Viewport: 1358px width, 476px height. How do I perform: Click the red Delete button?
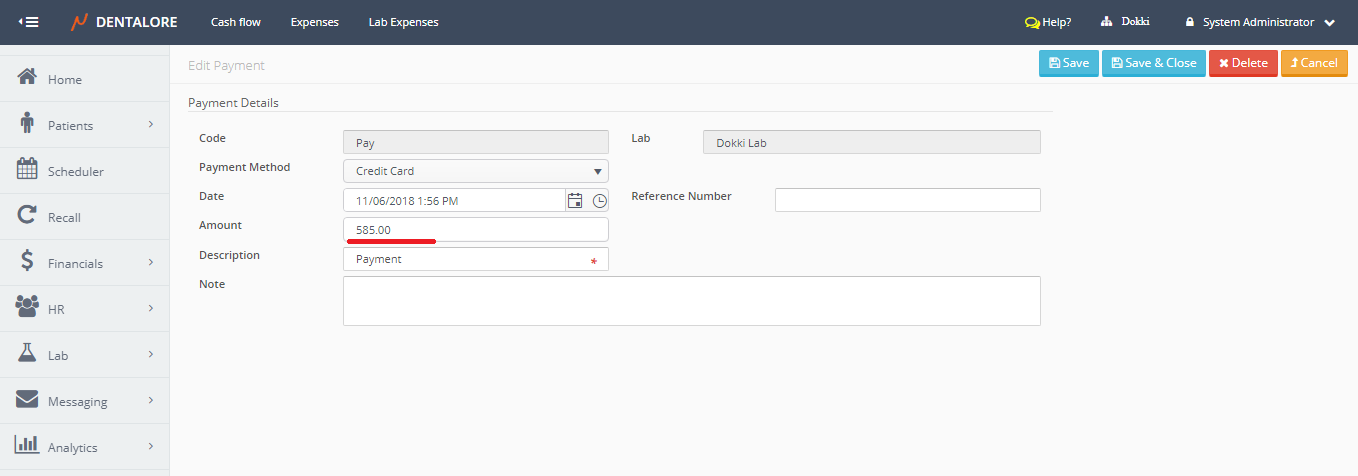coord(1243,63)
